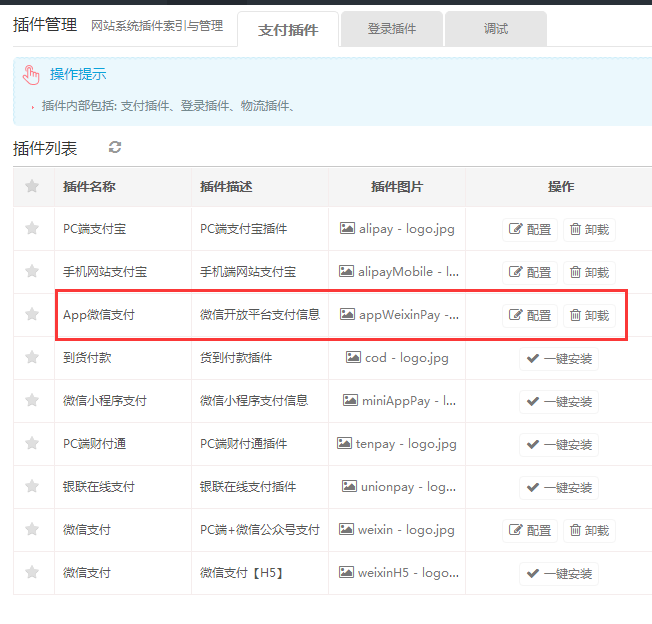Click the 操作提示 heading link
Viewport: 652px width, 624px height.
(x=78, y=74)
